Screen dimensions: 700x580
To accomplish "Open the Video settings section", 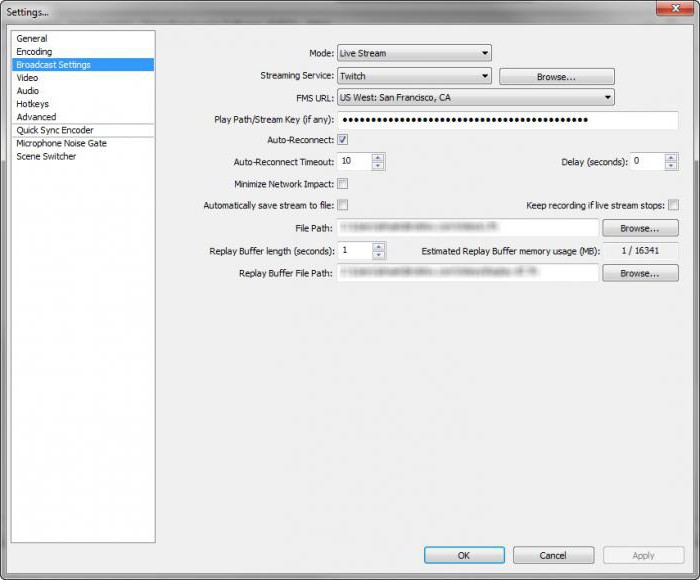I will click(27, 78).
